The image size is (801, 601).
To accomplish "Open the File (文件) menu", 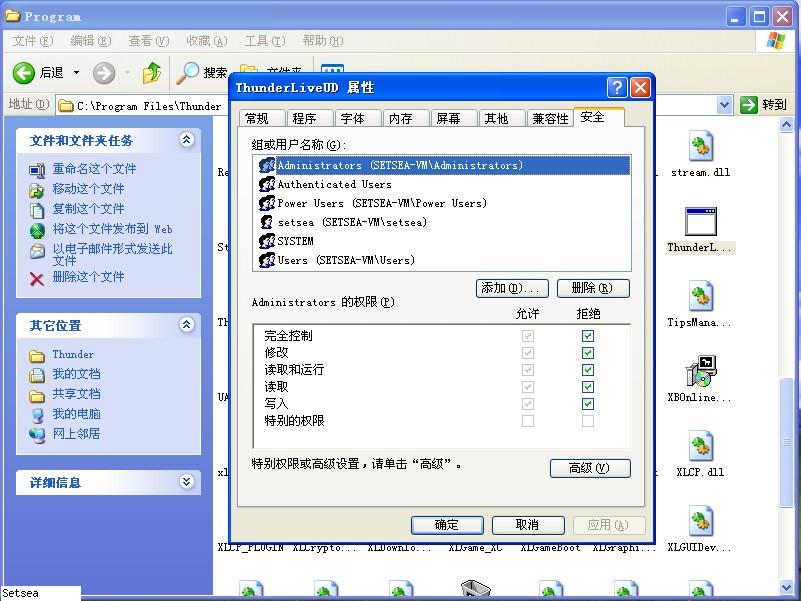I will (x=33, y=41).
